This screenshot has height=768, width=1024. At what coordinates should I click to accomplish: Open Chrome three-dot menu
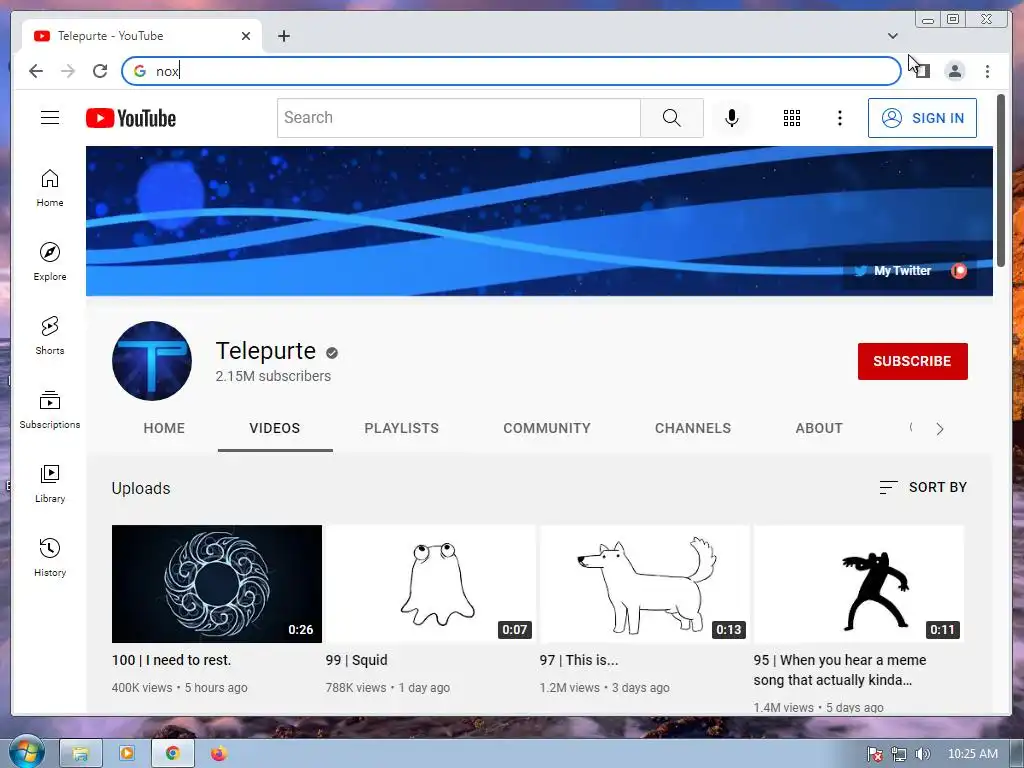click(987, 71)
